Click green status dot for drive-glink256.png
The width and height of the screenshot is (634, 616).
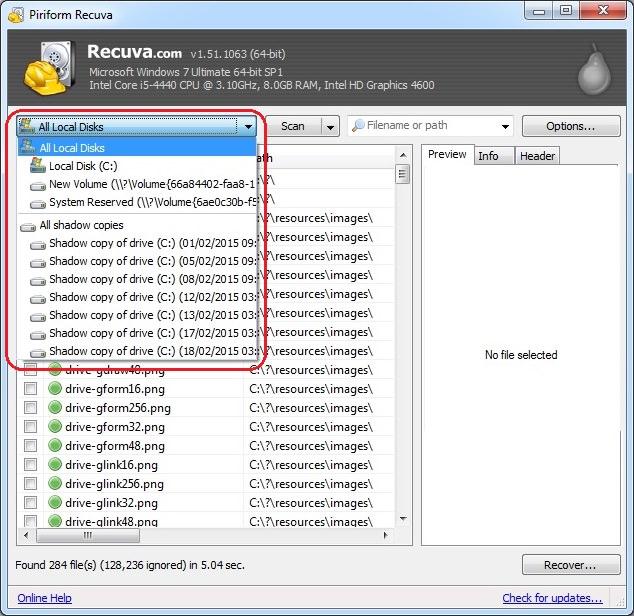point(55,483)
